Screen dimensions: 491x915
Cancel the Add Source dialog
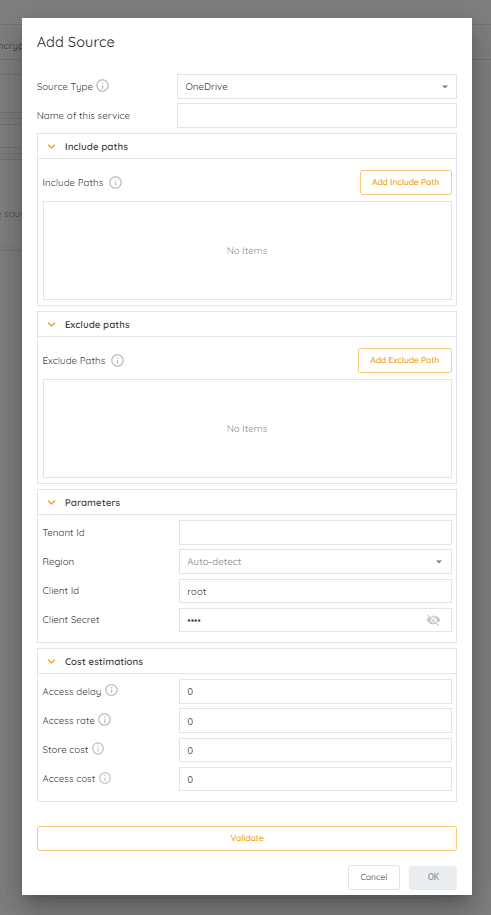374,876
